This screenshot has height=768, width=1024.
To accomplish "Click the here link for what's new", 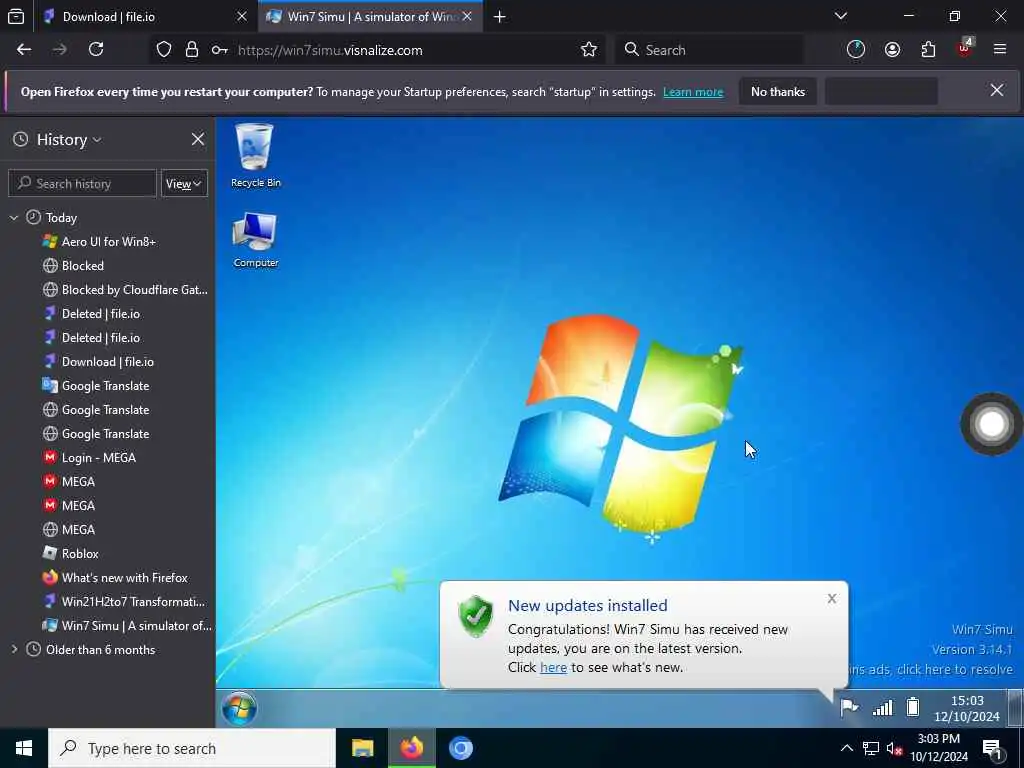I will click(553, 667).
